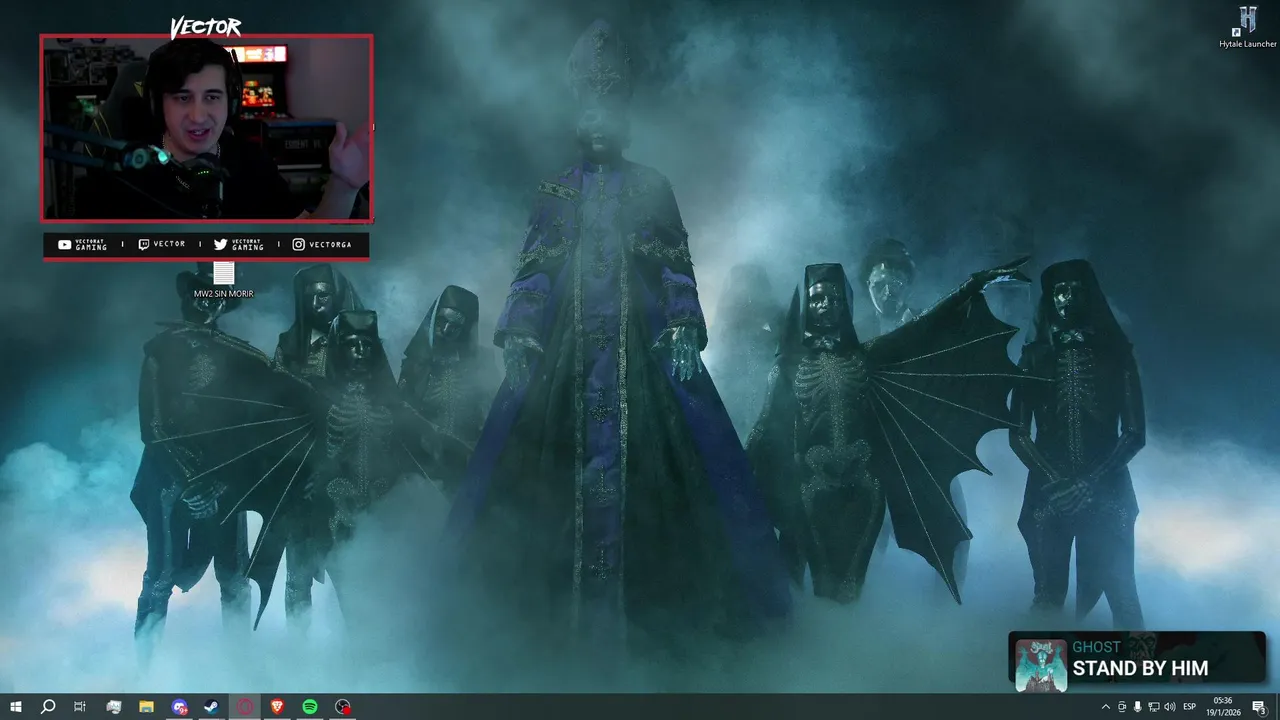The image size is (1280, 720).
Task: Click the Twitter Vectorat Gaming label
Action: click(239, 245)
